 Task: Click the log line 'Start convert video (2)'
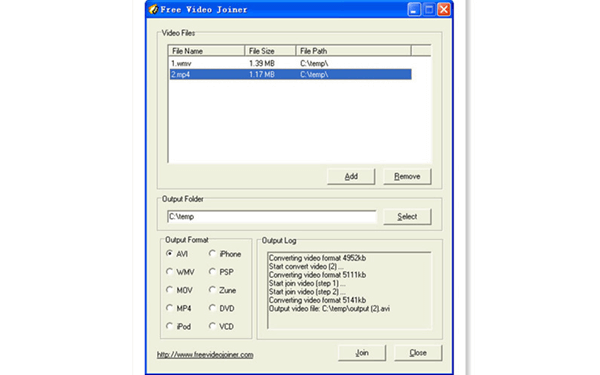306,266
